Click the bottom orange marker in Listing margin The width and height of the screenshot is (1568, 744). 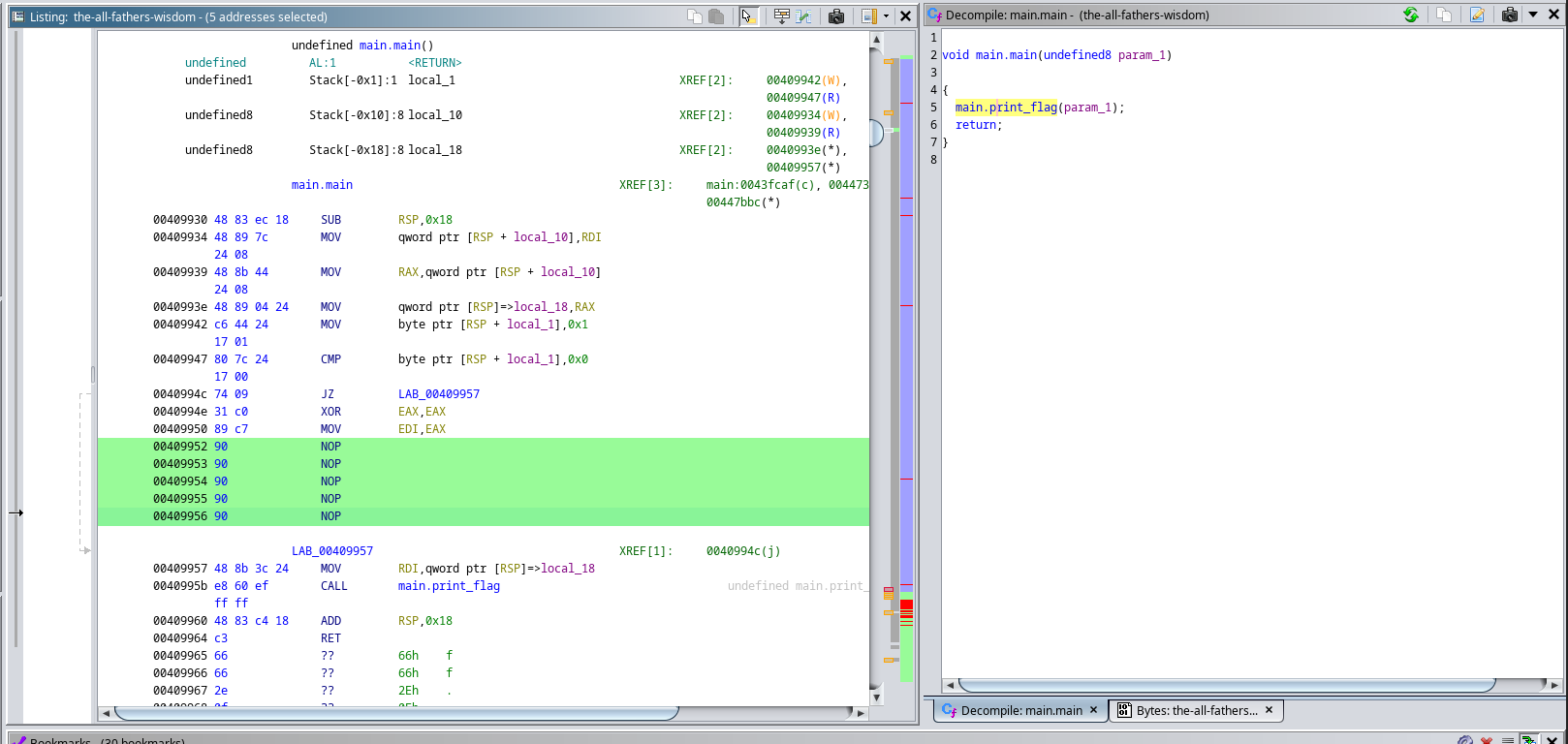(x=889, y=660)
